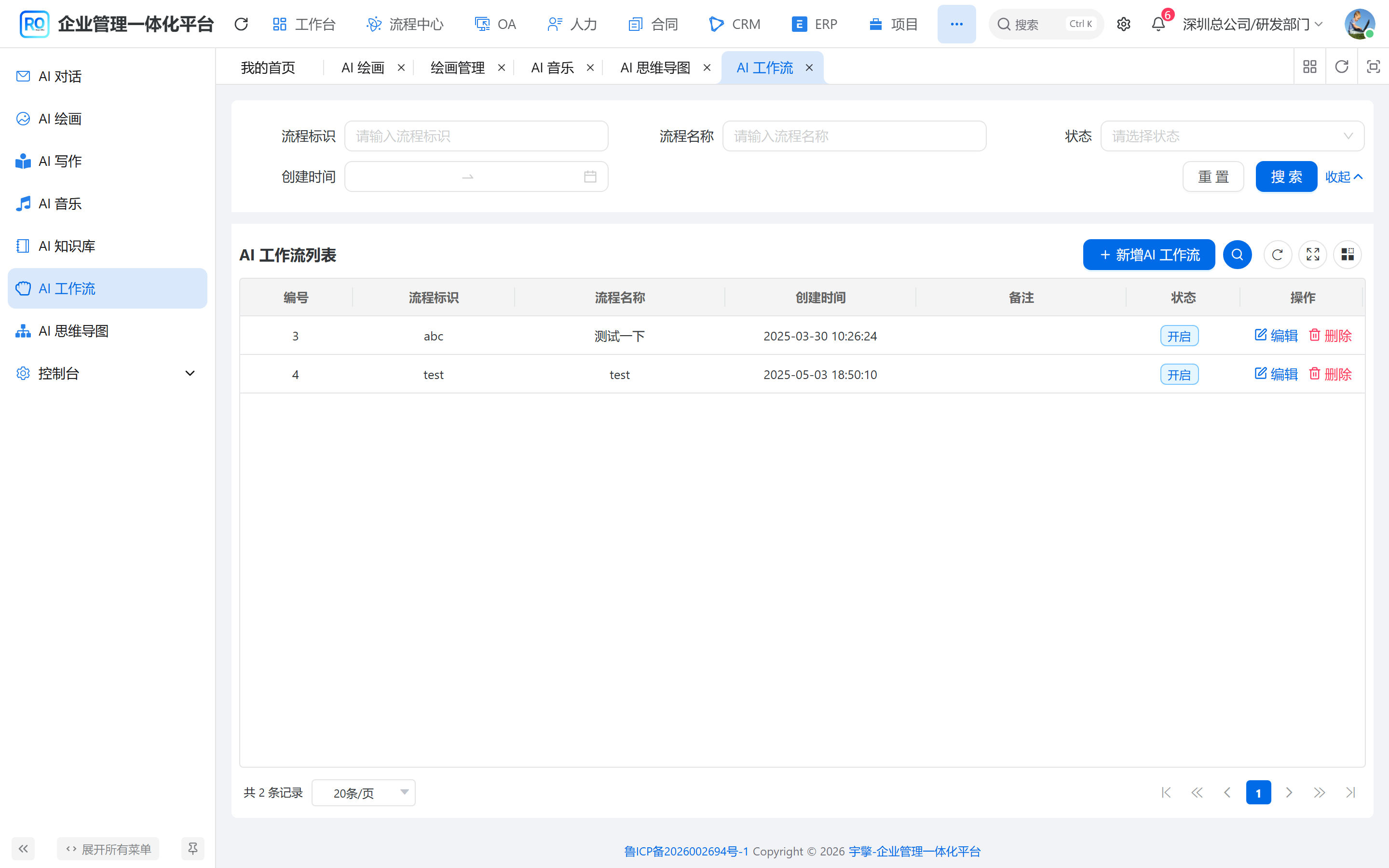Click the 流程名称 input field

(x=854, y=136)
